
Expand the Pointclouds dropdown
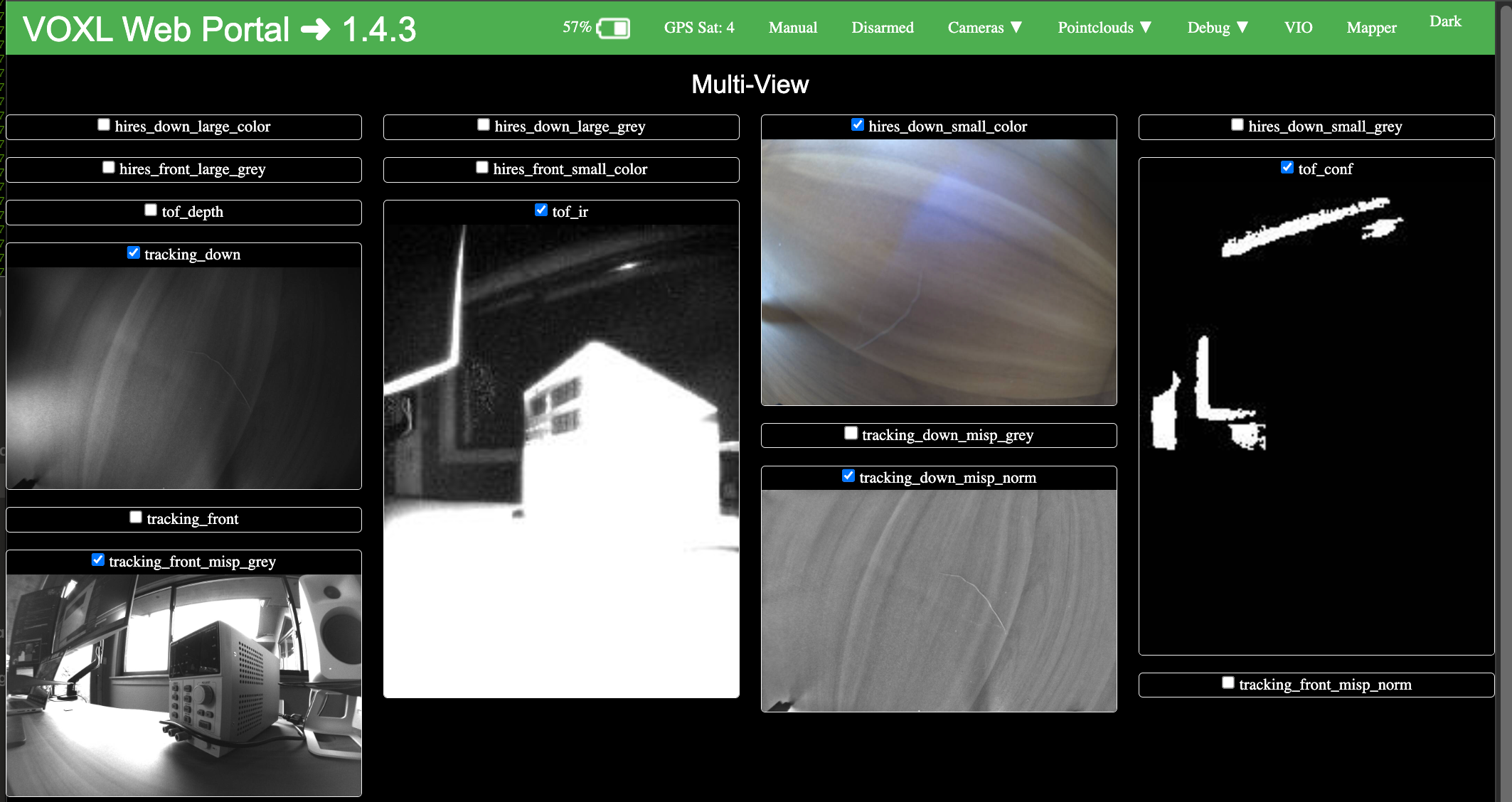[x=1104, y=28]
